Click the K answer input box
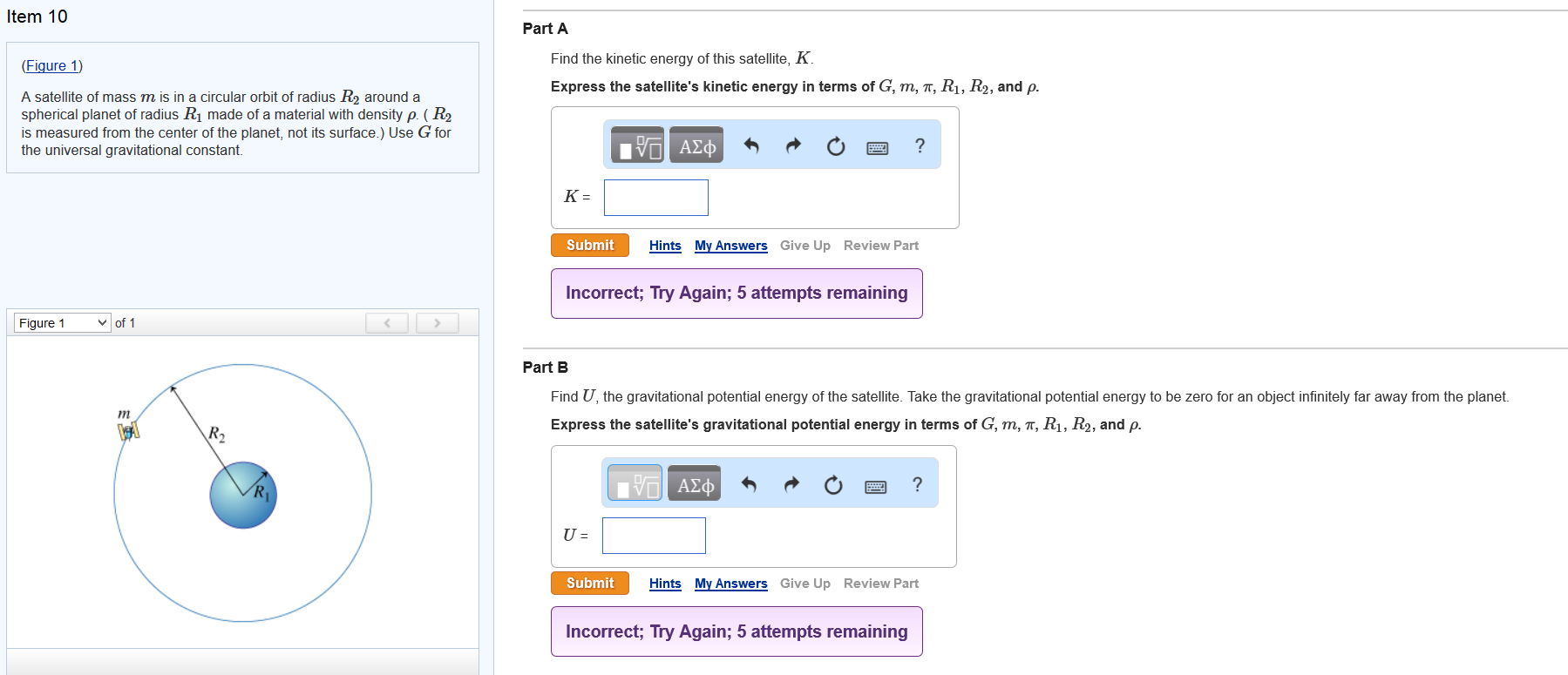This screenshot has width=1568, height=675. 655,198
